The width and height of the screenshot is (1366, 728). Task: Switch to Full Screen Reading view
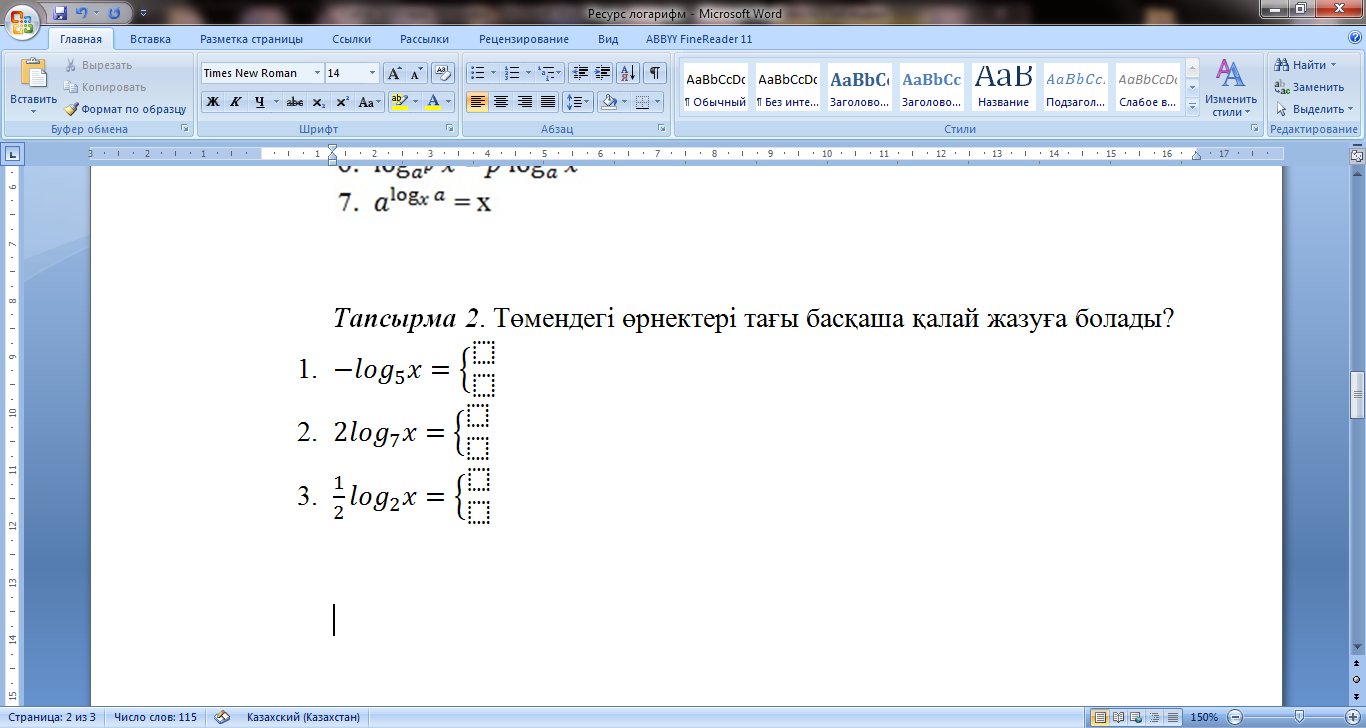pos(1118,717)
